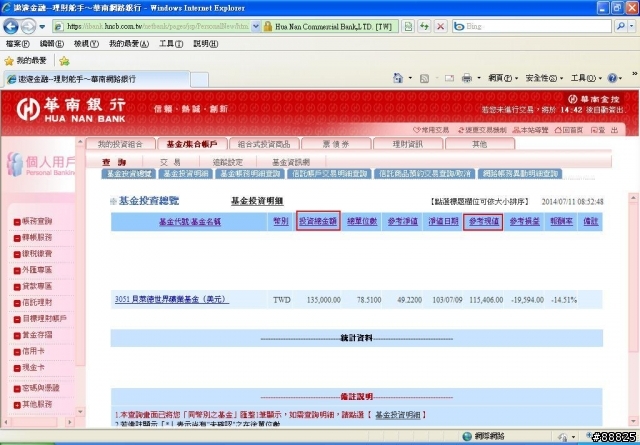Click the 網路帳務異動明細查詢 blue button

tap(520, 174)
